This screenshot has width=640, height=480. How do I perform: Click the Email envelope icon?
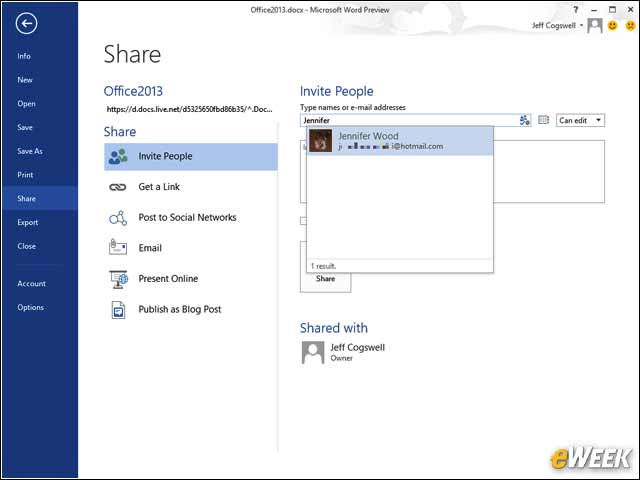[118, 247]
